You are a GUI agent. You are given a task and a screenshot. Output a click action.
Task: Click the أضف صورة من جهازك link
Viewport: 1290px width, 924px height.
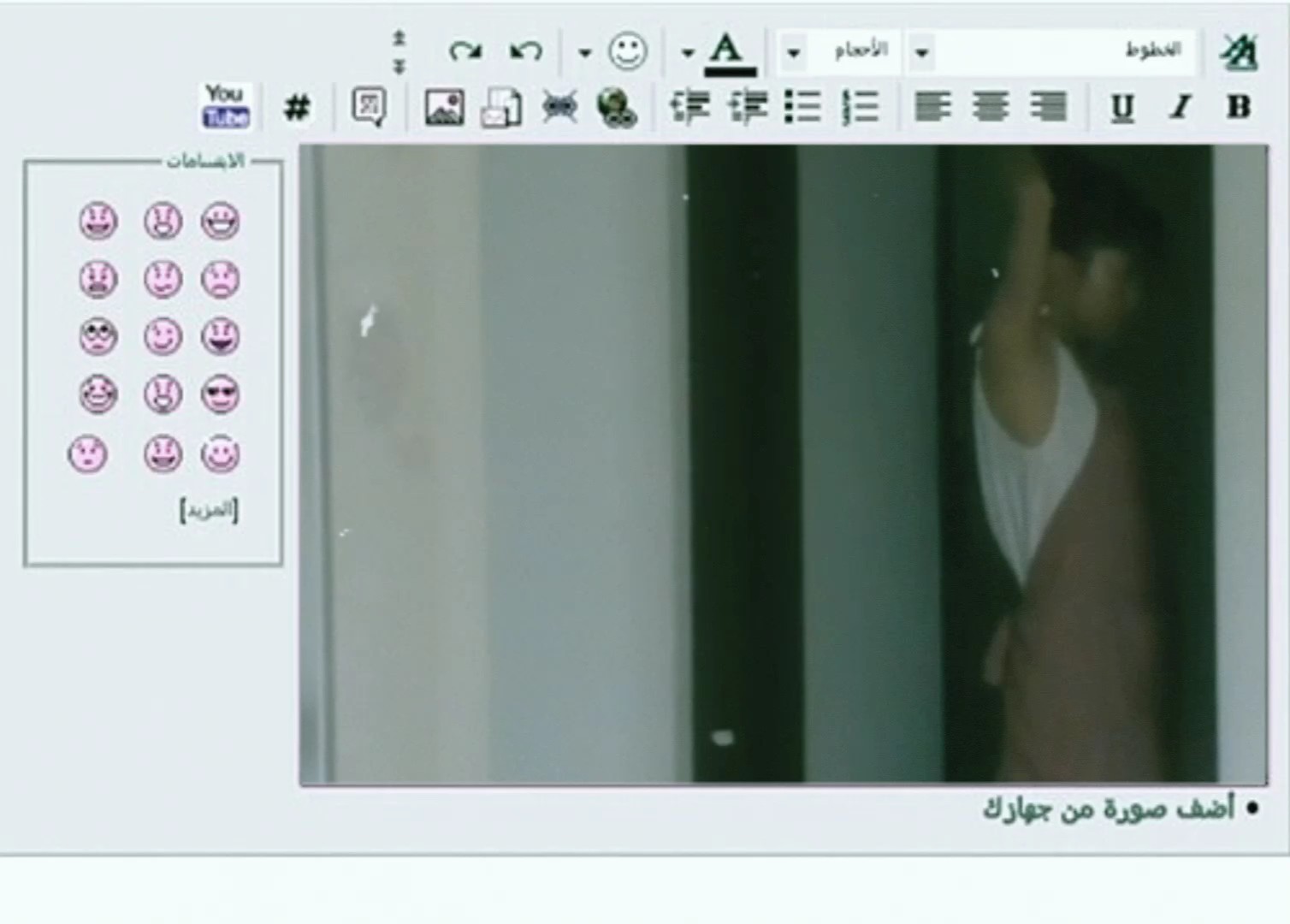coord(1108,808)
